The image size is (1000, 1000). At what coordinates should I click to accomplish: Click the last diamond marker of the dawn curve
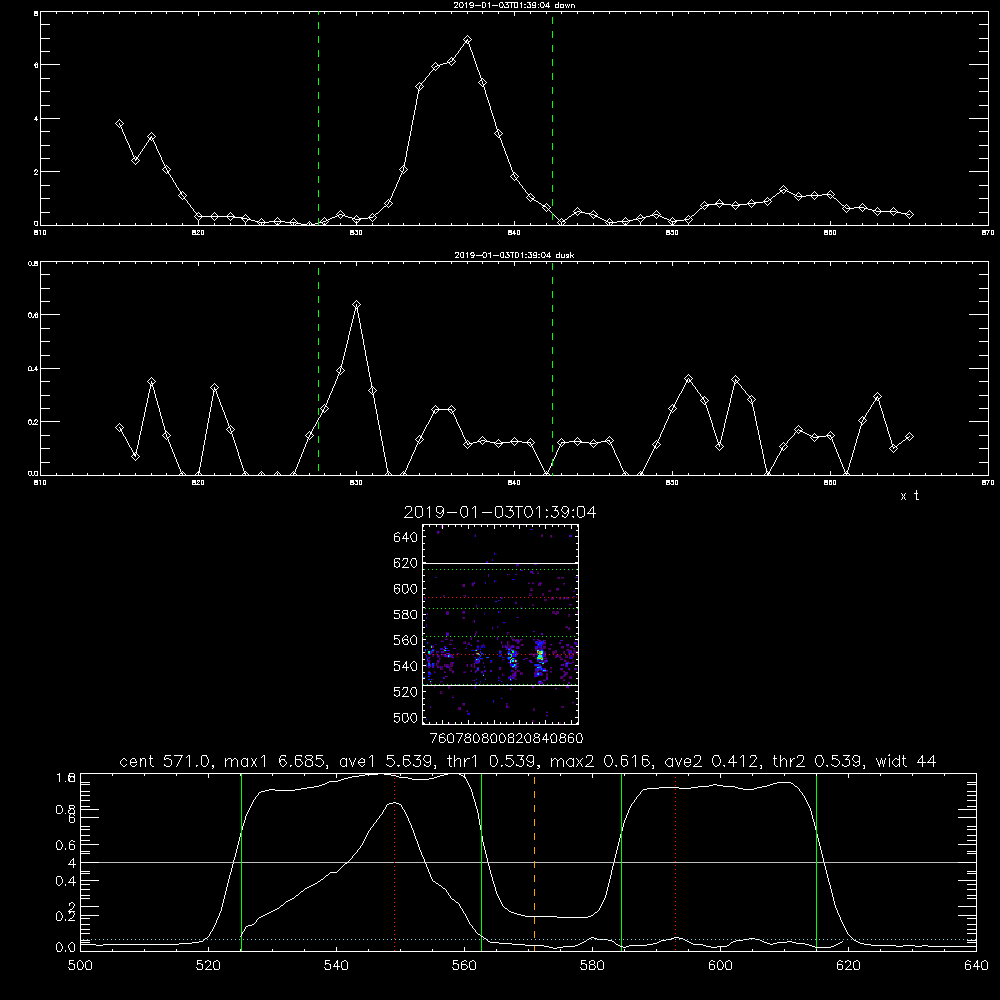click(909, 214)
